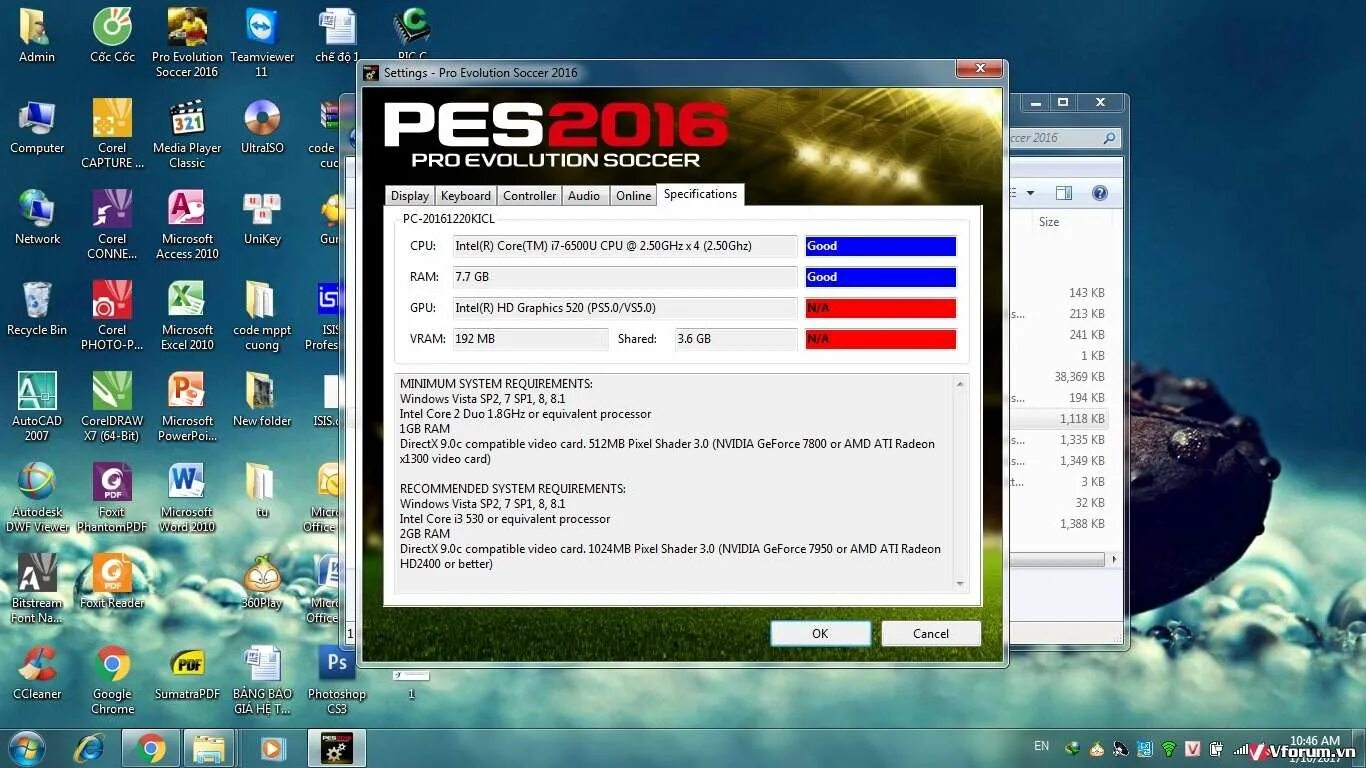Open Microsoft Word 2010 desktop icon
This screenshot has height=768, width=1366.
(x=187, y=498)
